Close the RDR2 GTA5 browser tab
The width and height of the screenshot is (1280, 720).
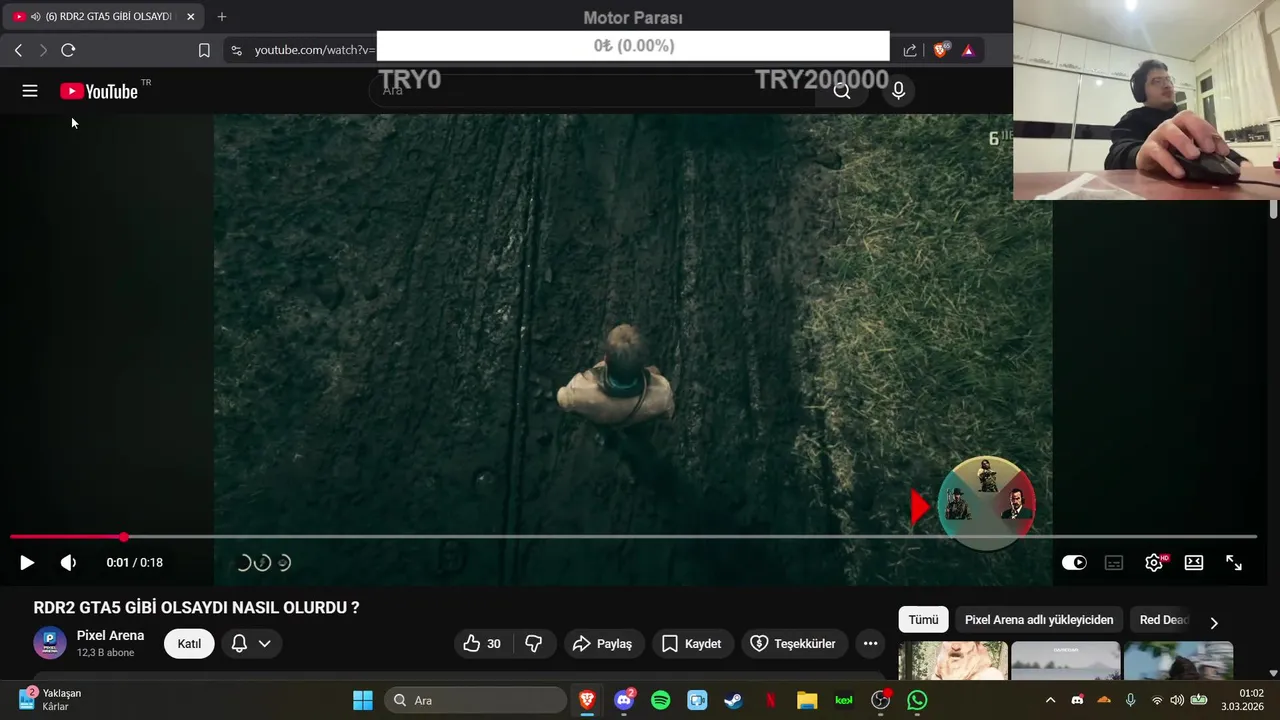[191, 17]
